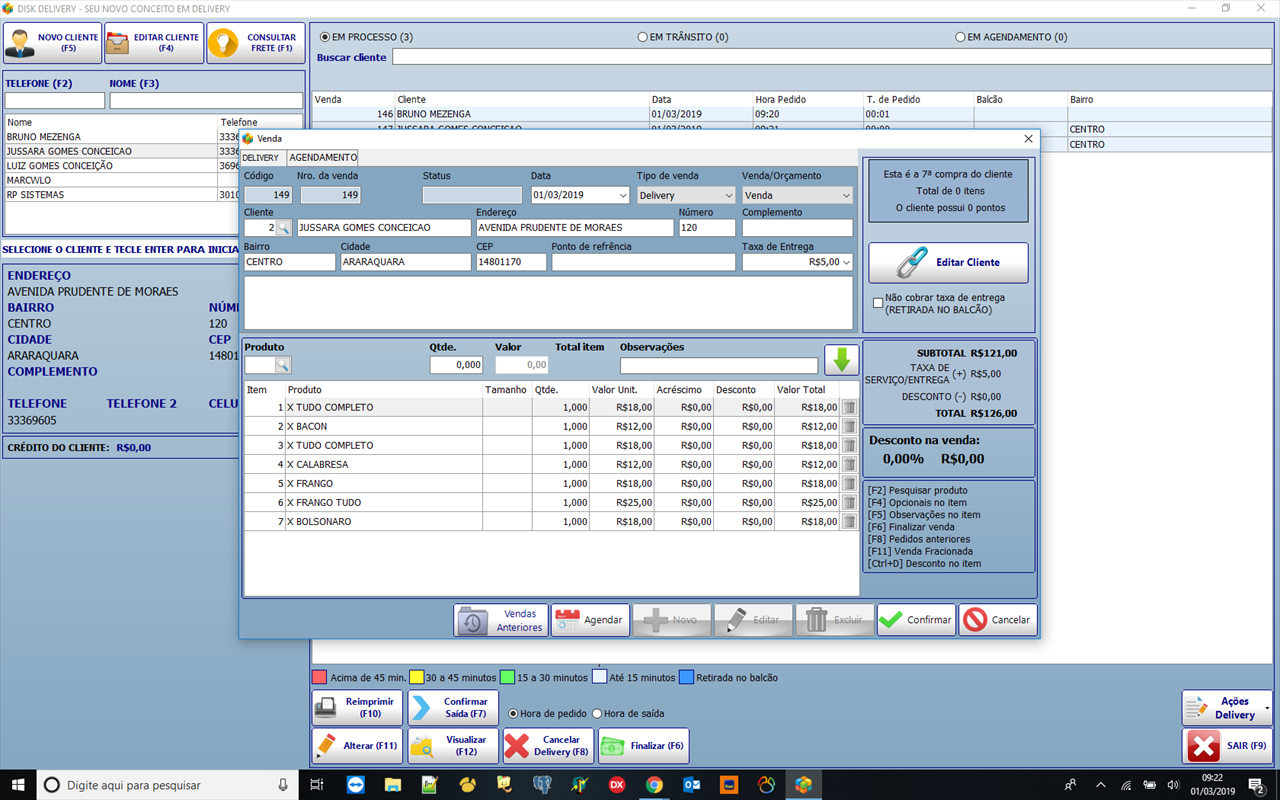Image resolution: width=1280 pixels, height=800 pixels.
Task: Click the Agendar calendar button
Action: tap(590, 620)
